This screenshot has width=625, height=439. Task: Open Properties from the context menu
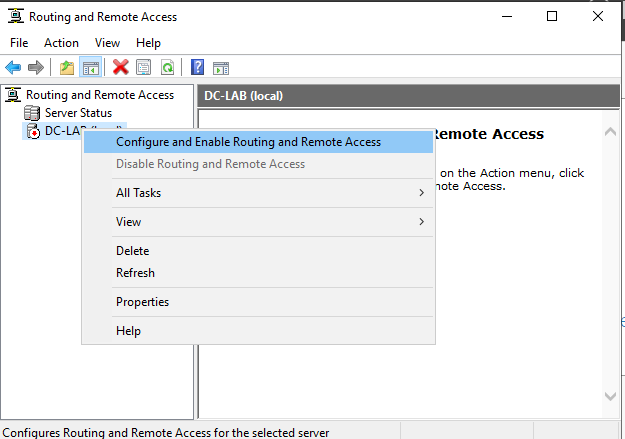[142, 302]
